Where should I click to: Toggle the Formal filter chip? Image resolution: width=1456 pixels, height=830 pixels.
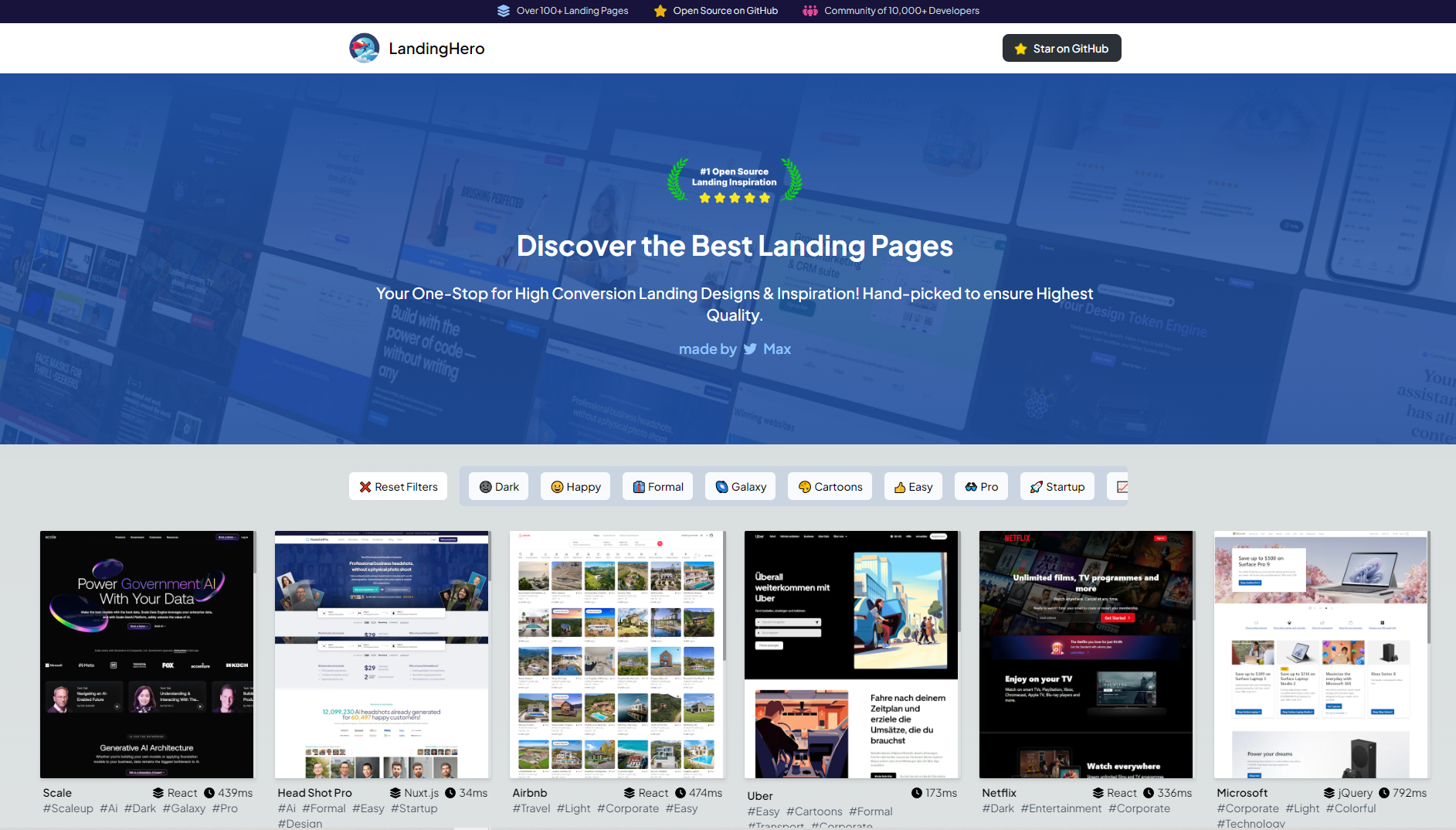pos(658,487)
